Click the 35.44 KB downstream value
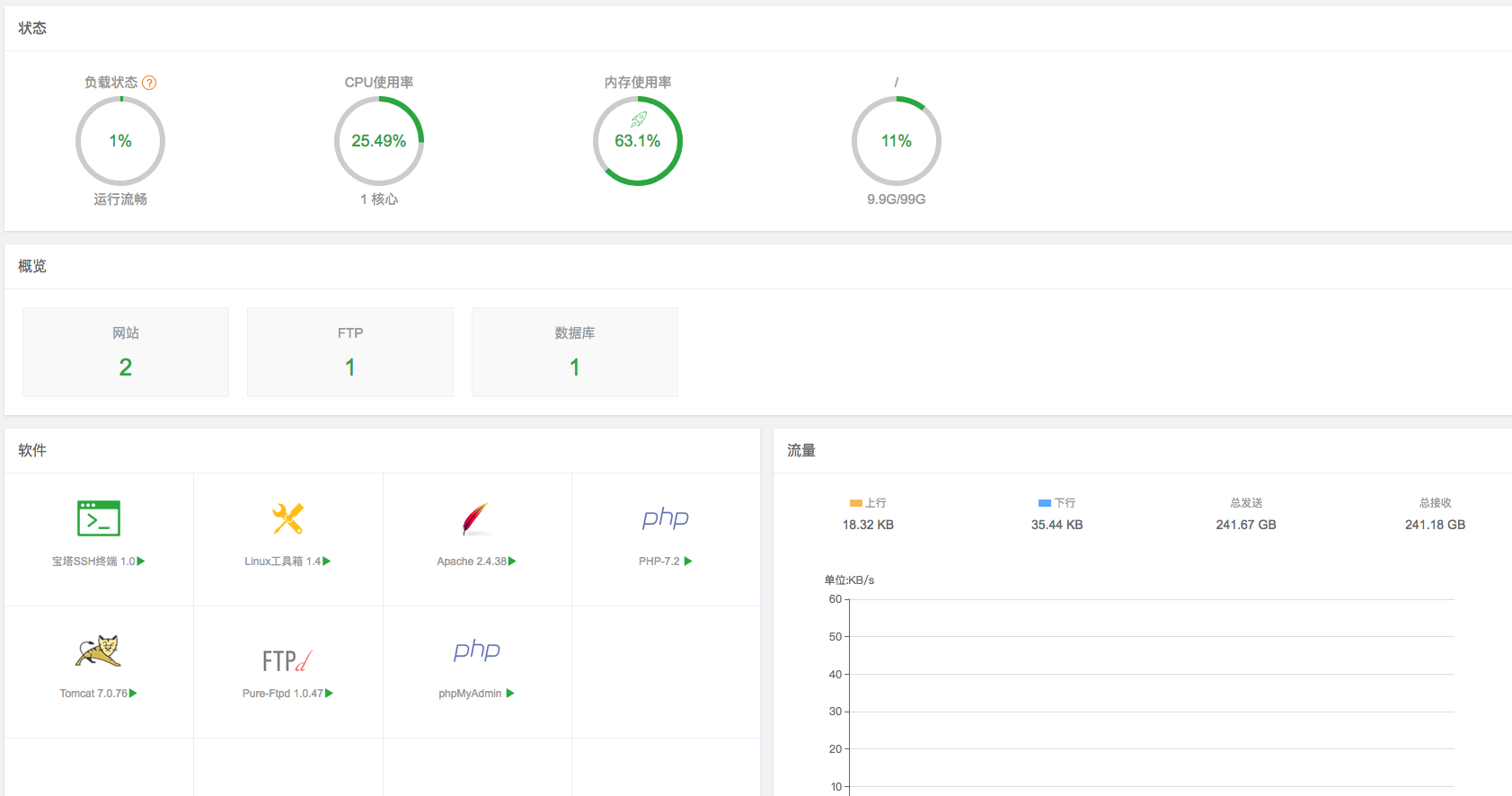The image size is (1512, 796). (x=1057, y=525)
